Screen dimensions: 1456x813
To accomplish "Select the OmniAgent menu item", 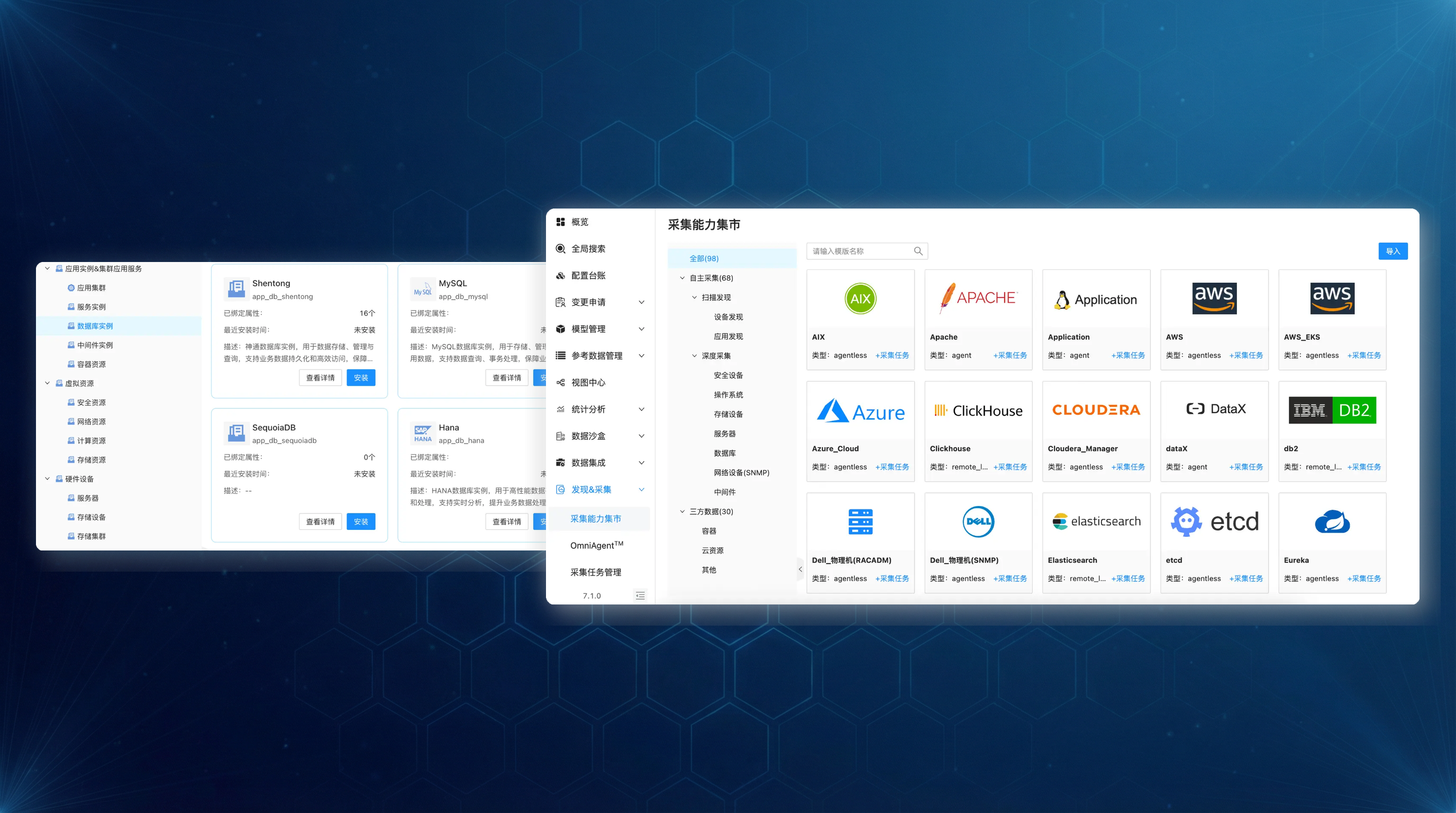I will click(596, 545).
